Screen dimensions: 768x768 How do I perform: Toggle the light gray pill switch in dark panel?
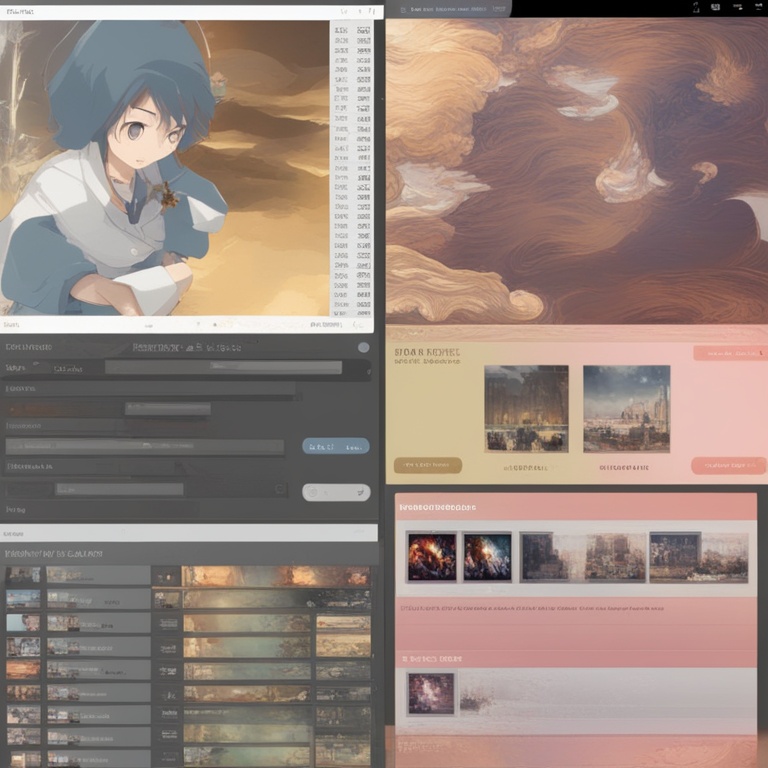pos(336,492)
